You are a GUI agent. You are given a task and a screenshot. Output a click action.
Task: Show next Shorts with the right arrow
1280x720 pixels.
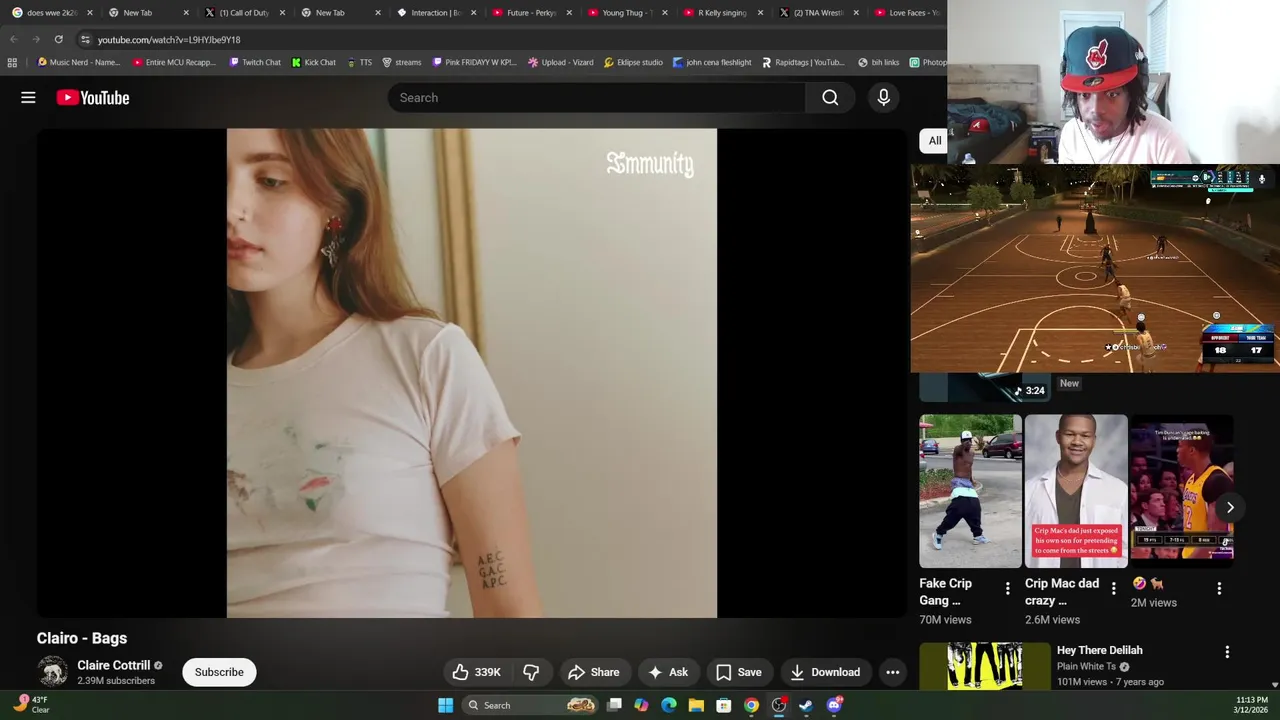point(1230,507)
